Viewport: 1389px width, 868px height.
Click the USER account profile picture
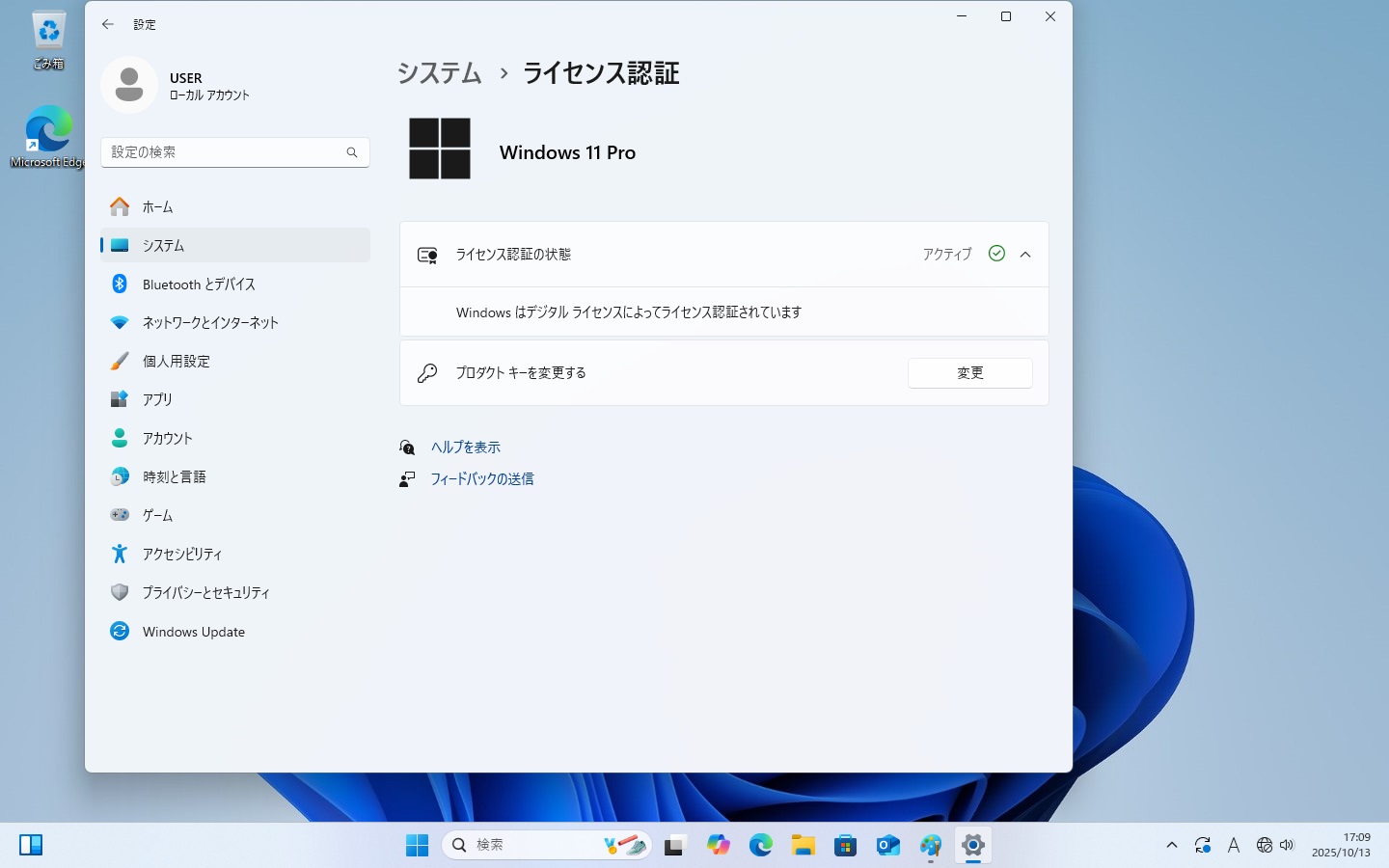coord(129,85)
